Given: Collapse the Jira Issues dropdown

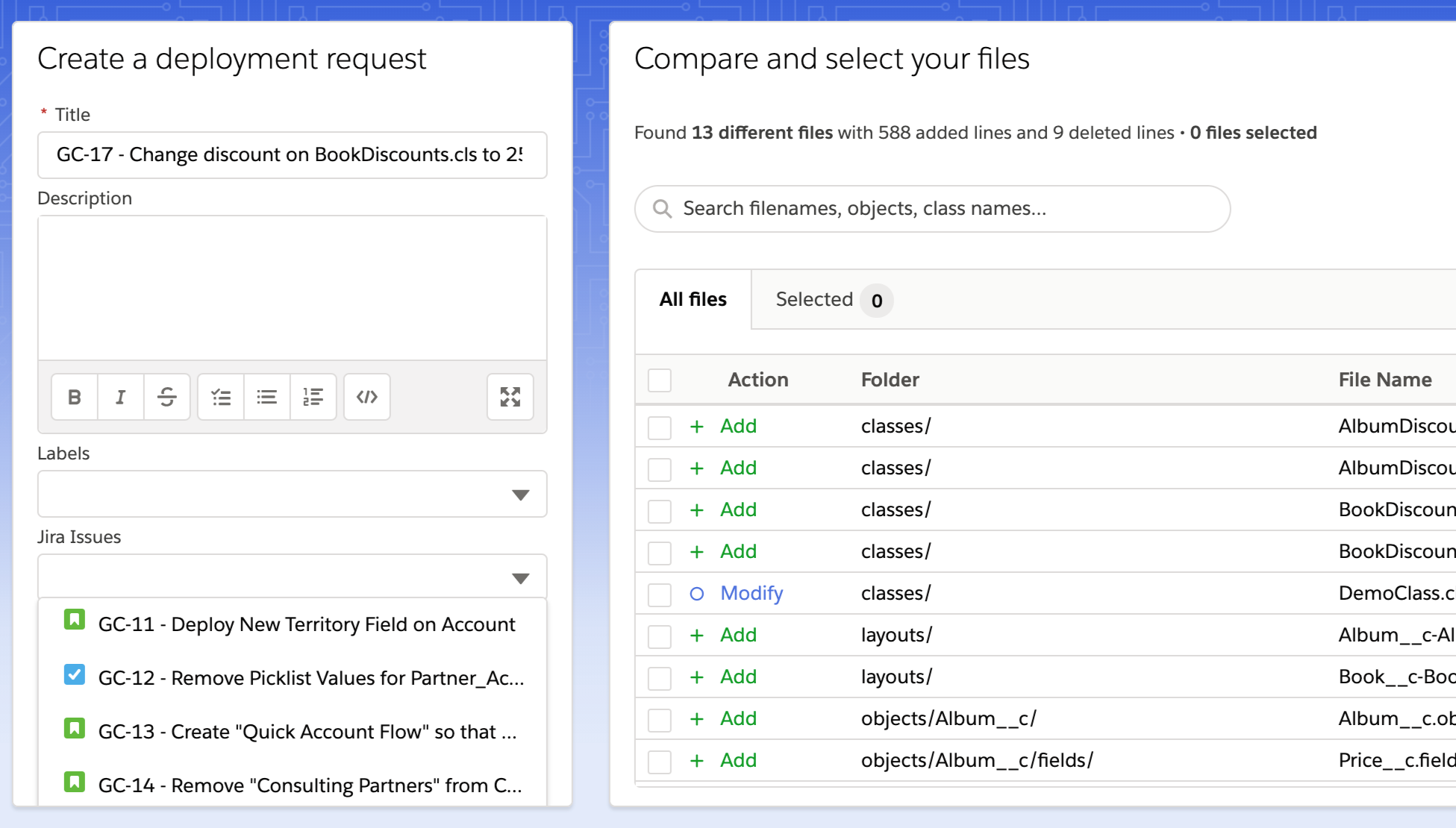Looking at the screenshot, I should click(x=522, y=577).
